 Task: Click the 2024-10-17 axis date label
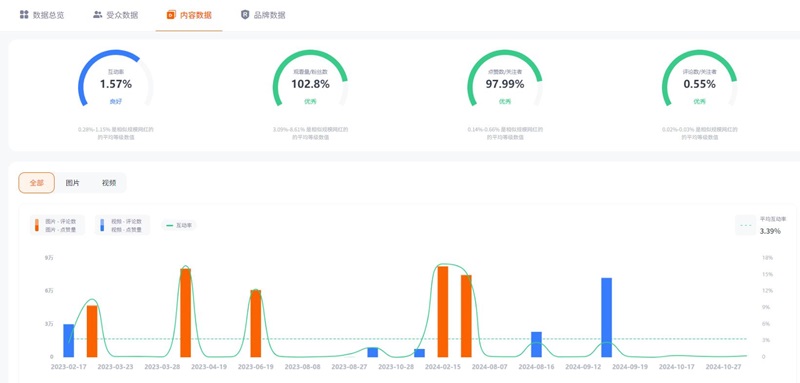(x=677, y=367)
